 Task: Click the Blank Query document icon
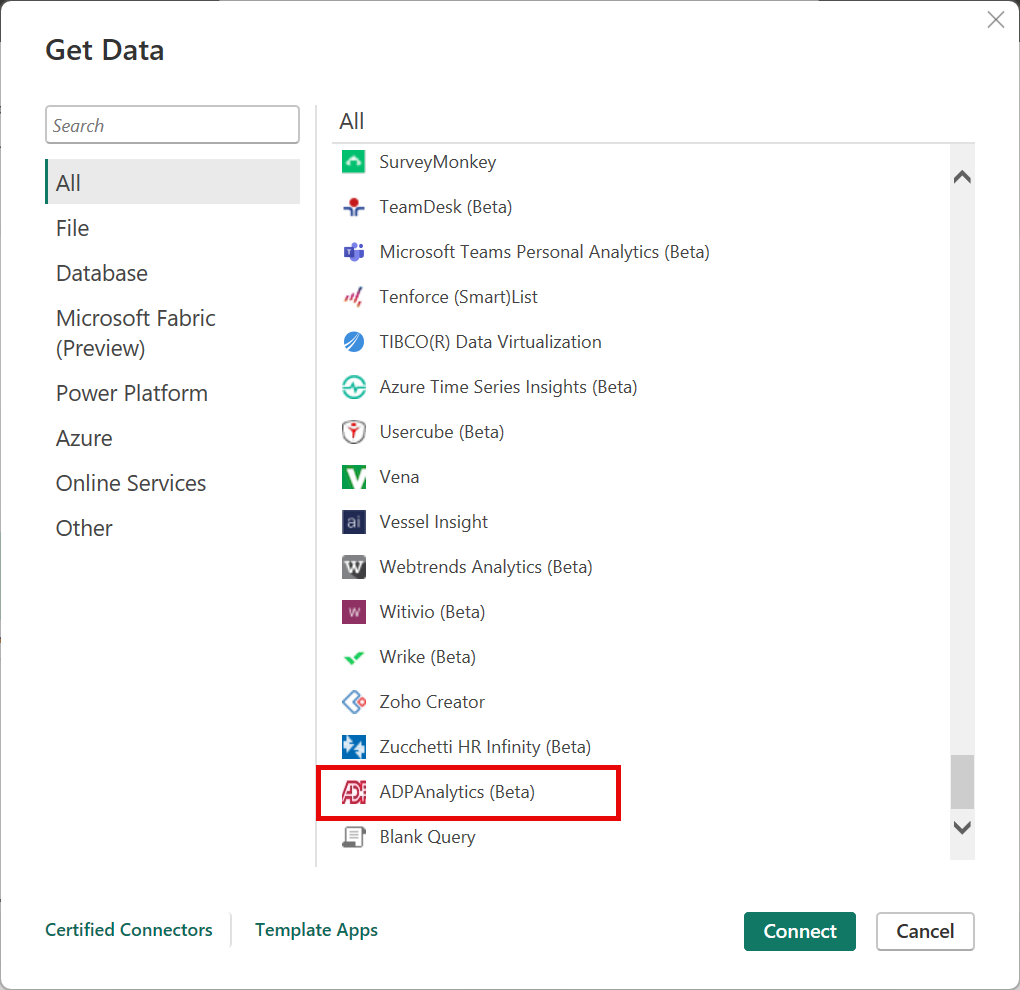coord(353,836)
